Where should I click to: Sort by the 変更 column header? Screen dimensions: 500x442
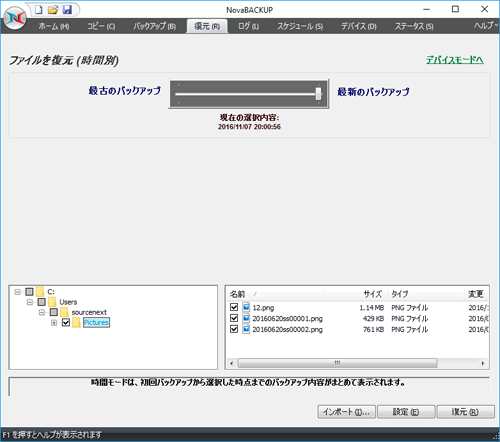(476, 294)
